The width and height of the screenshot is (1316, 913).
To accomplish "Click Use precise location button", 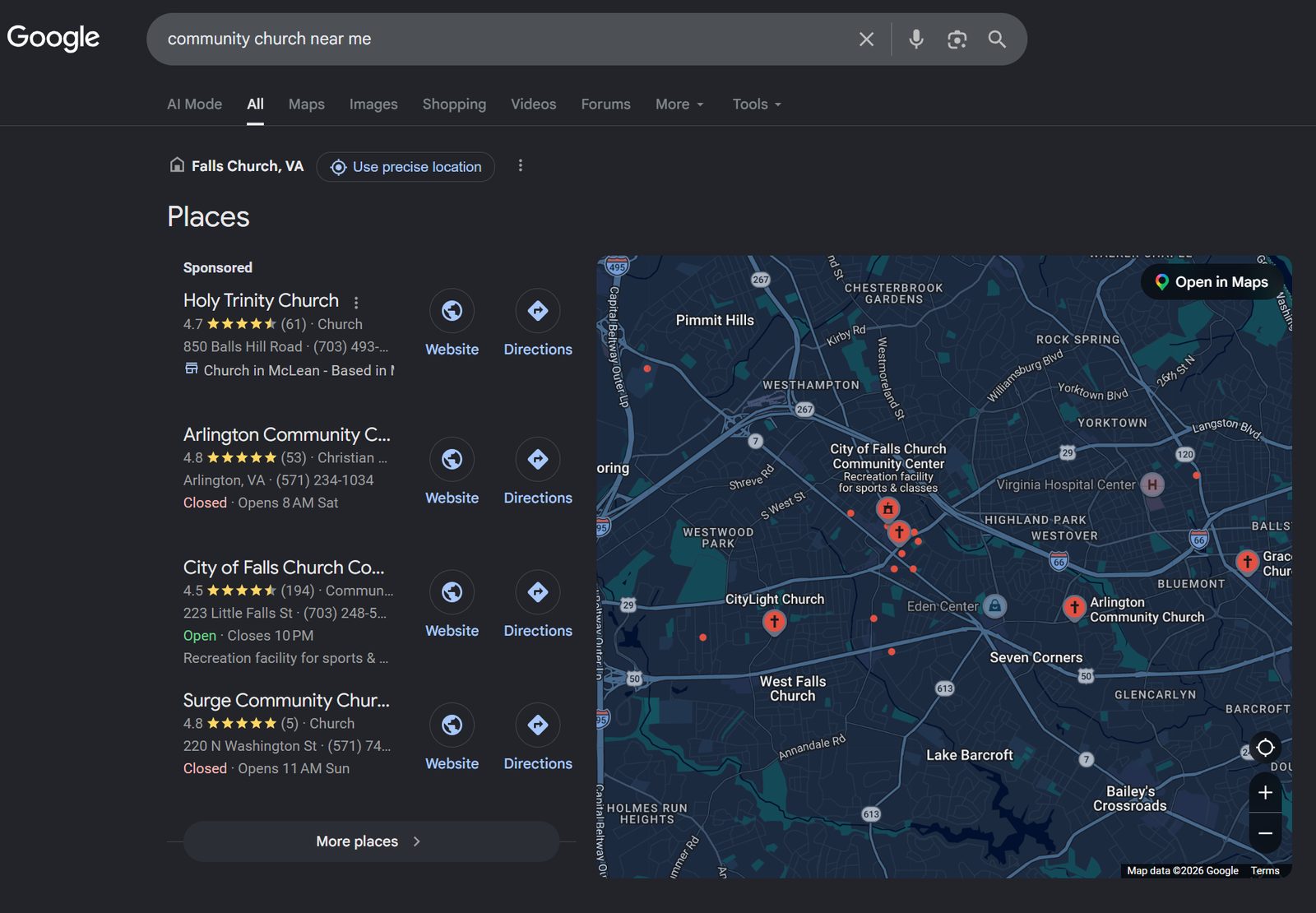I will point(405,167).
